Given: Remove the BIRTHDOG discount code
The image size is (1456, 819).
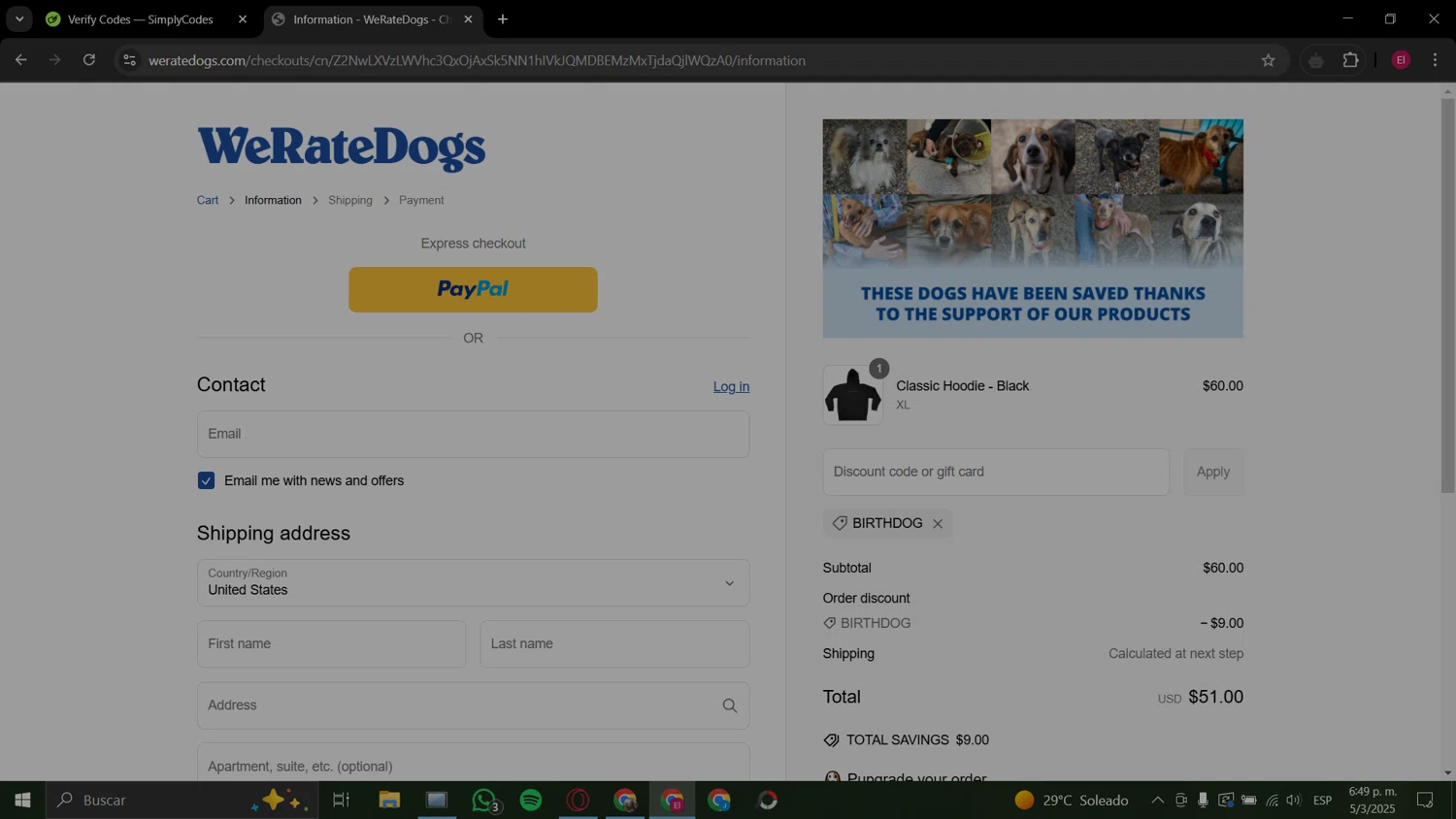Looking at the screenshot, I should 938,524.
